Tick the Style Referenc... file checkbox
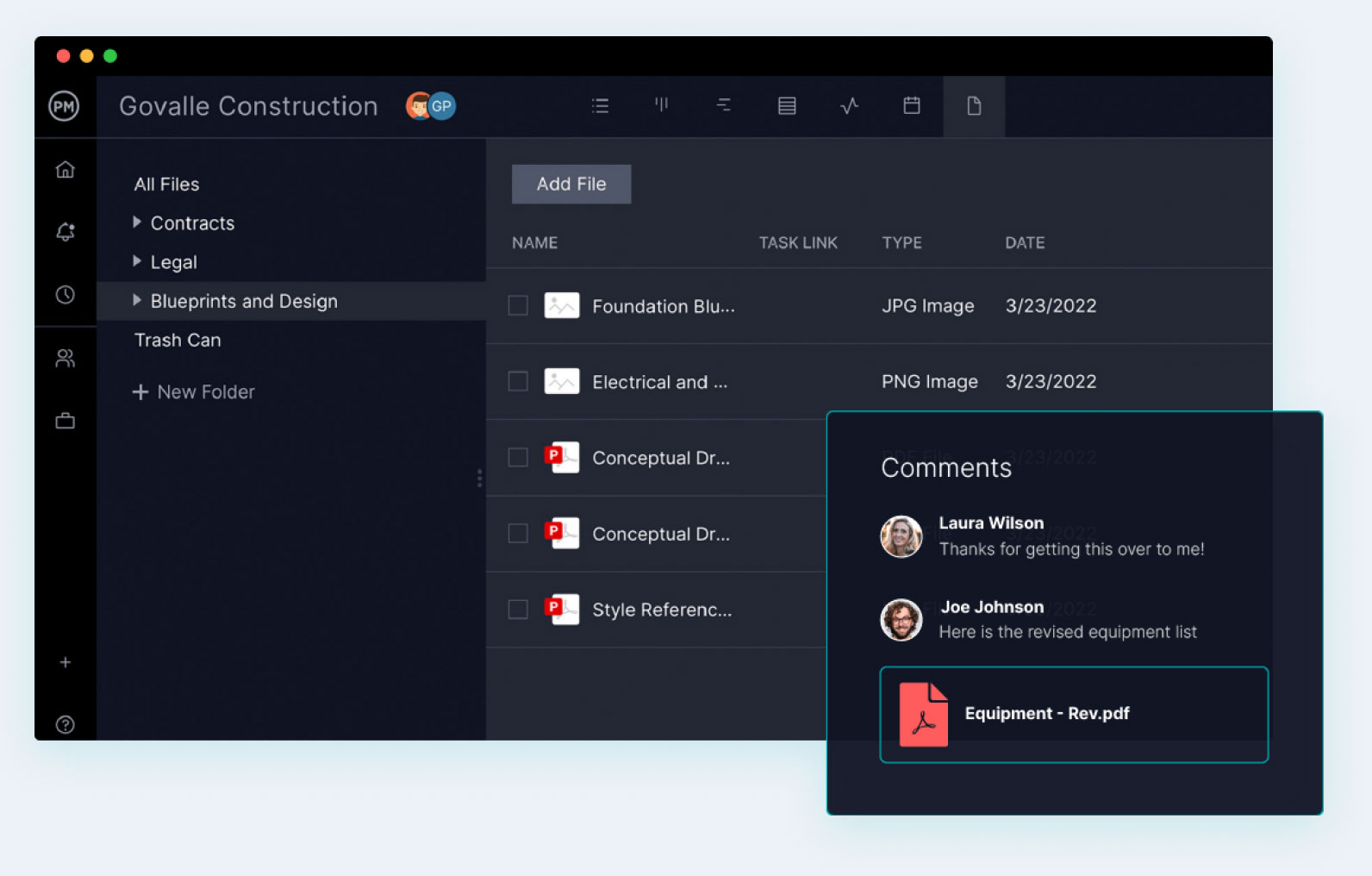 pos(518,610)
